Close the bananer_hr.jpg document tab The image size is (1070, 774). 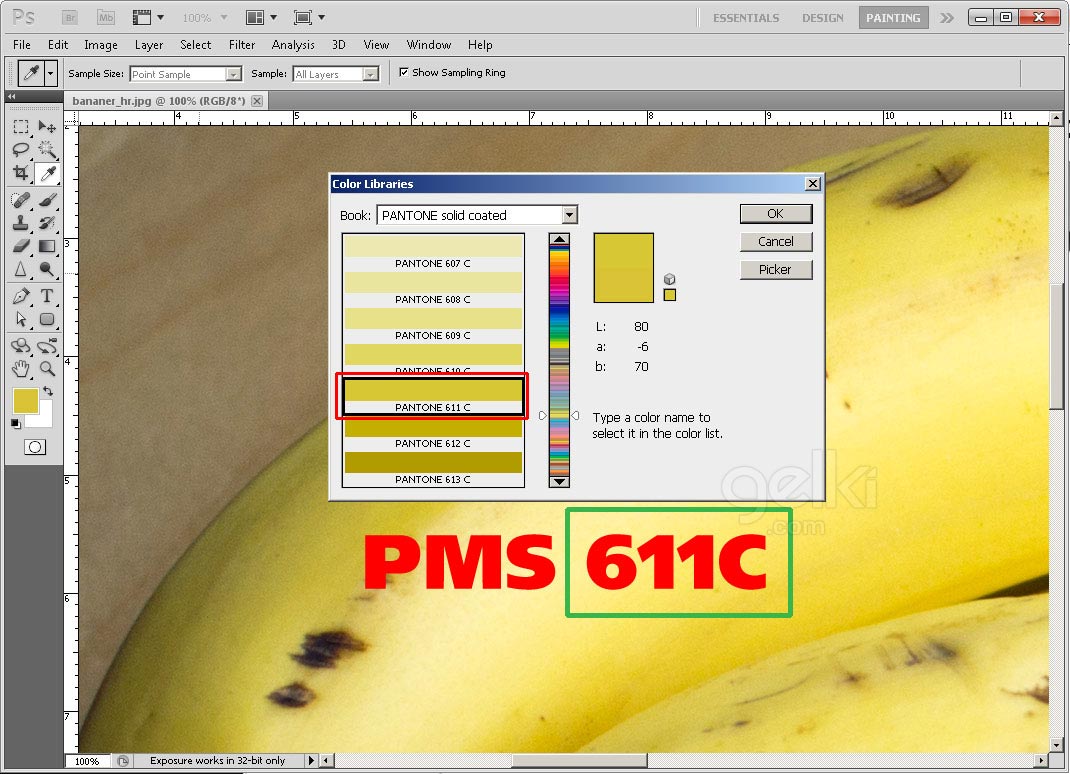coord(257,101)
